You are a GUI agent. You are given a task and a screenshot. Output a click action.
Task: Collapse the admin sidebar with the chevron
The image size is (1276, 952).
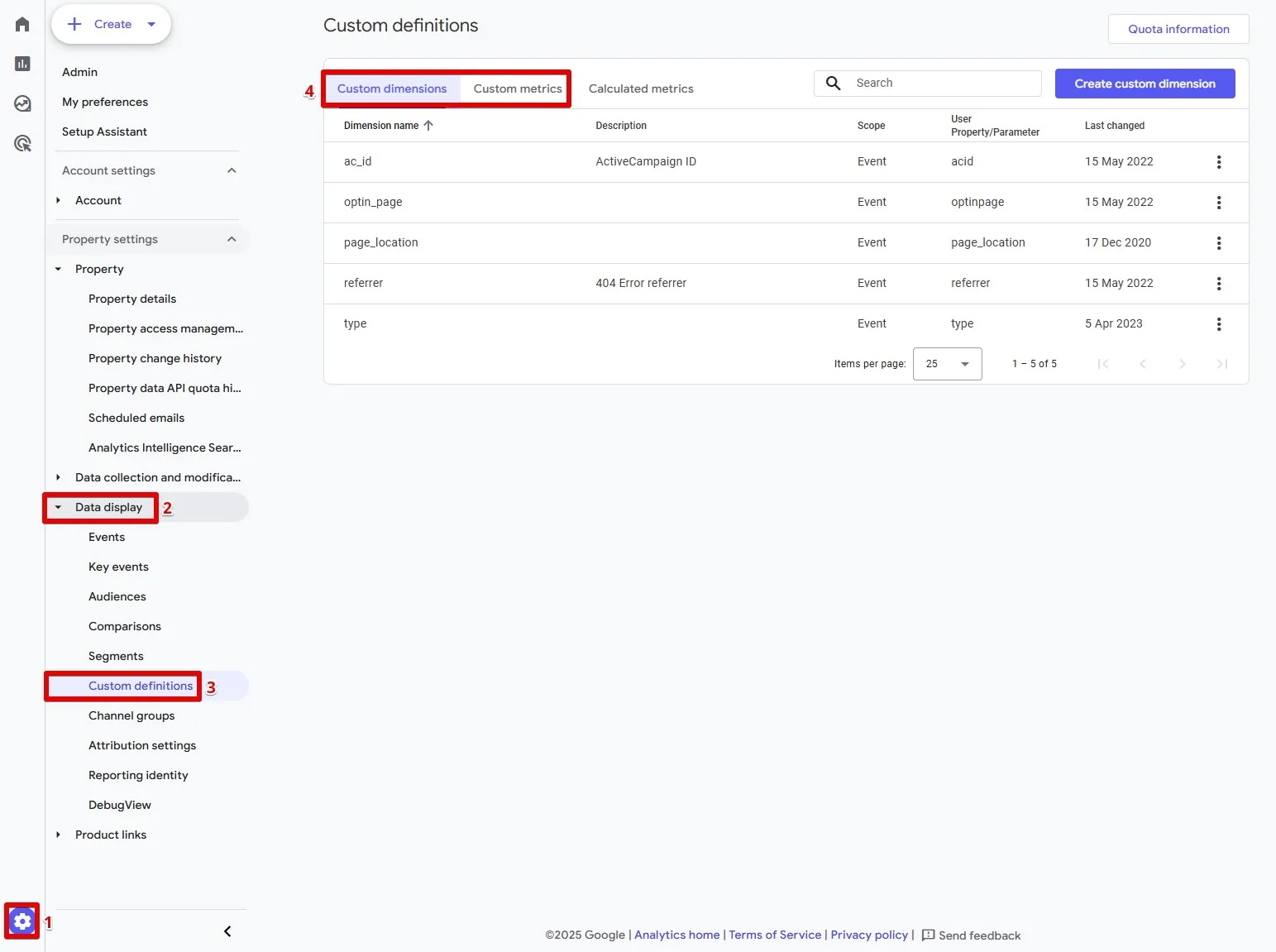coord(227,931)
